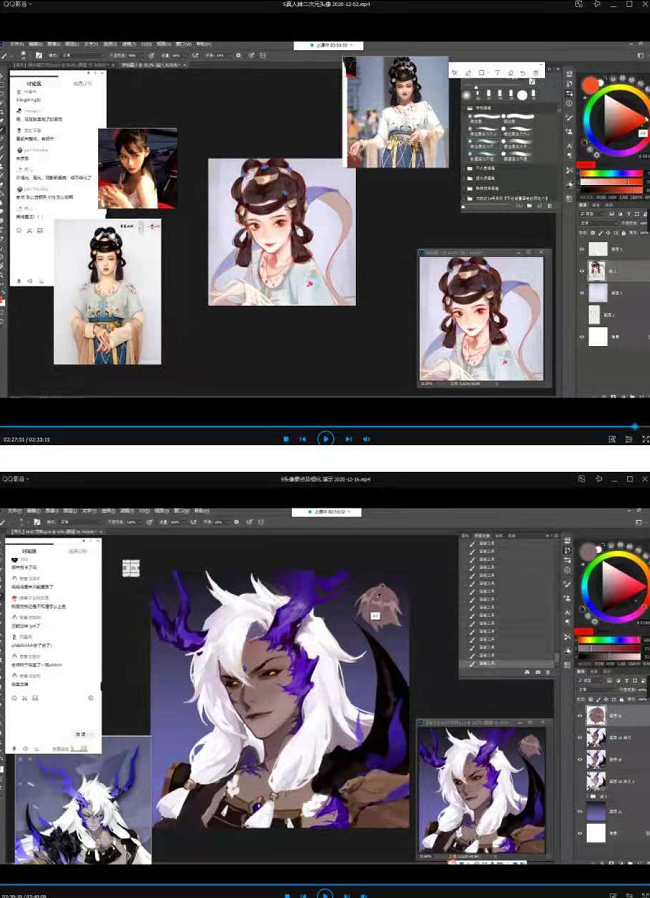Open QQ影音 menu on the demon video player

click(15, 478)
